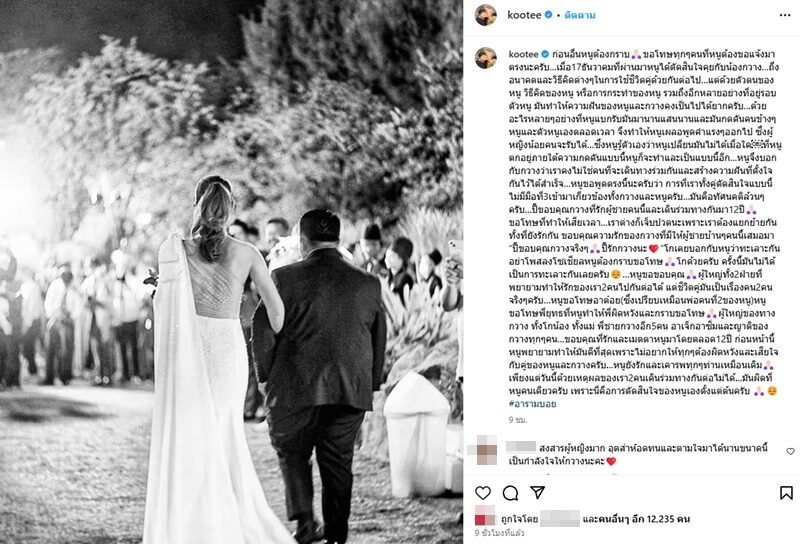This screenshot has width=800, height=544.
Task: Click the blue verified badge in the header
Action: [x=548, y=15]
